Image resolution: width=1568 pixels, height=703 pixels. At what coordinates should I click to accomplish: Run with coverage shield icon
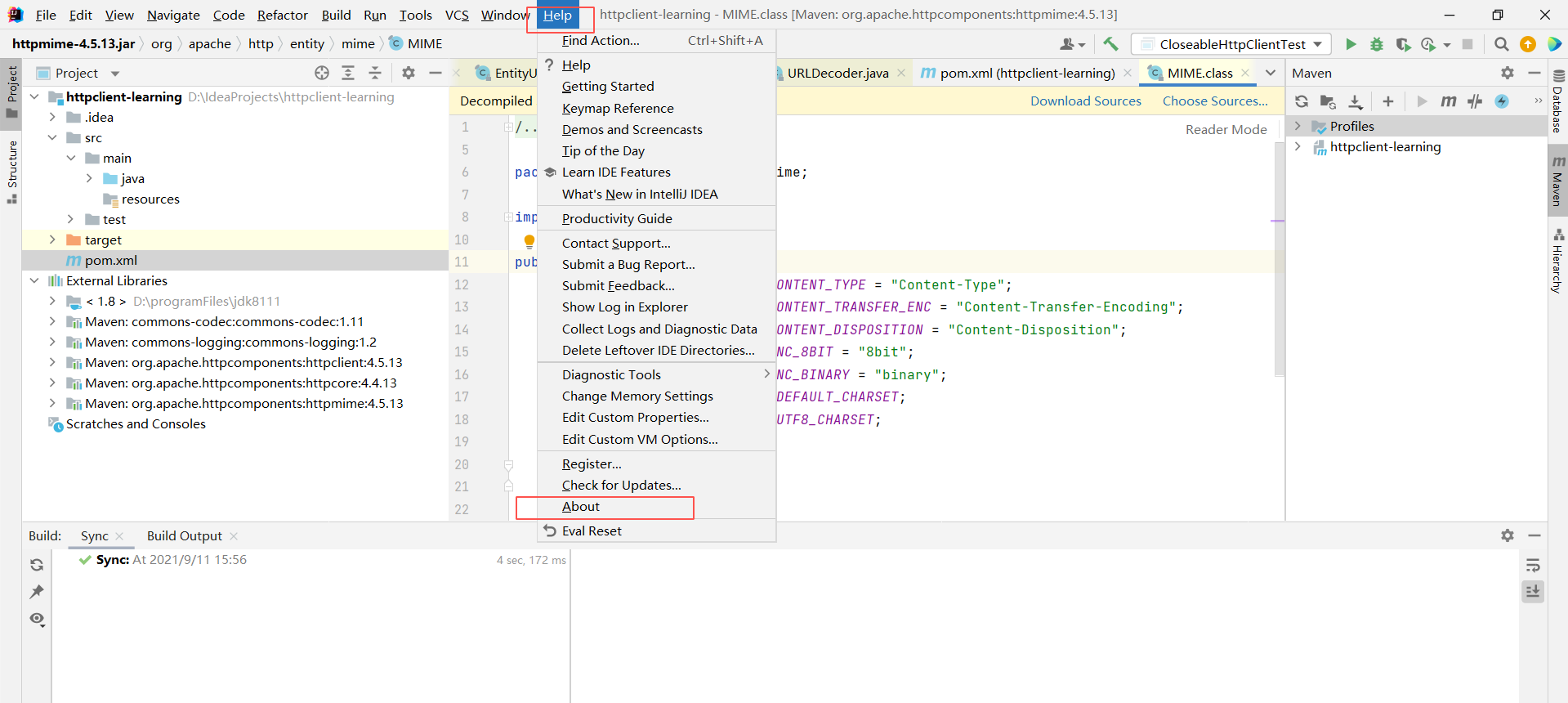point(1403,44)
